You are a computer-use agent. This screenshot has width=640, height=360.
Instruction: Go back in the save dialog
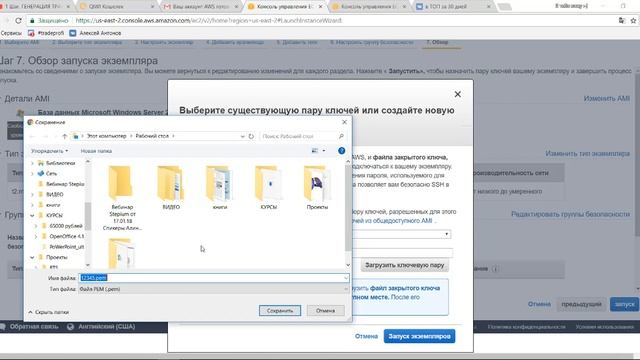click(33, 136)
